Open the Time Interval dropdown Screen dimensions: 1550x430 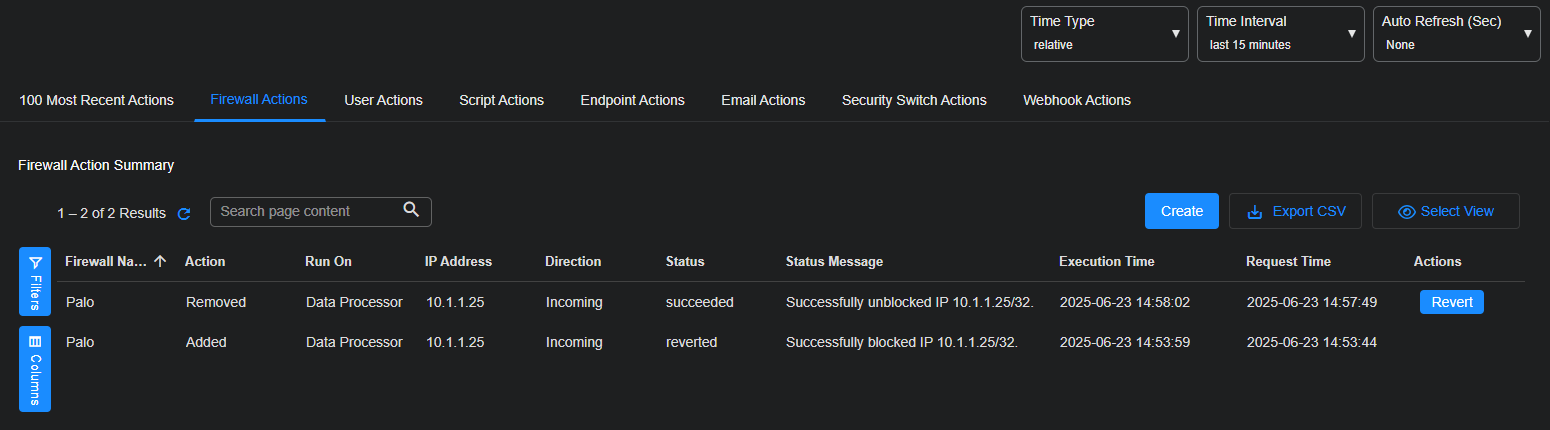tap(1280, 34)
